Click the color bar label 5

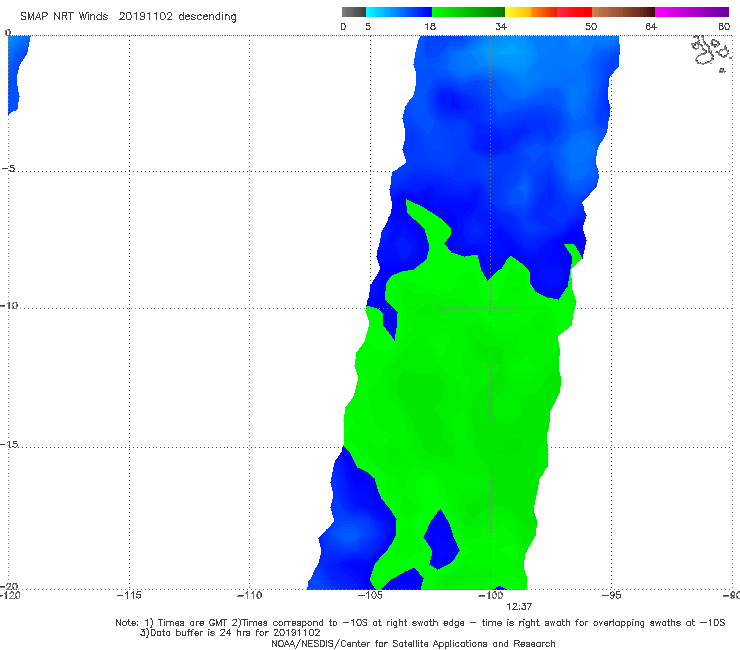tap(368, 26)
